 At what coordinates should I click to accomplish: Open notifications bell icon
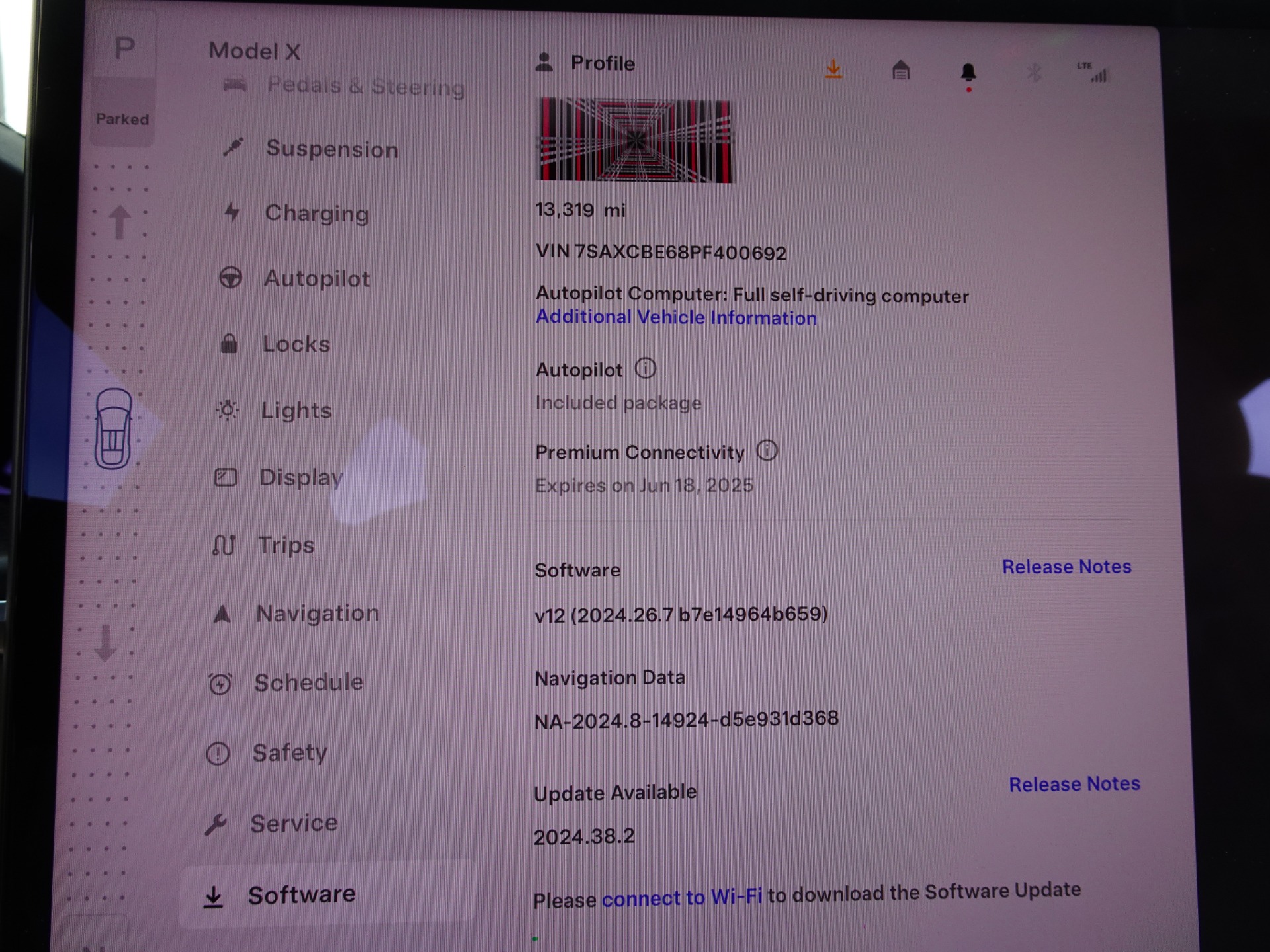[968, 73]
